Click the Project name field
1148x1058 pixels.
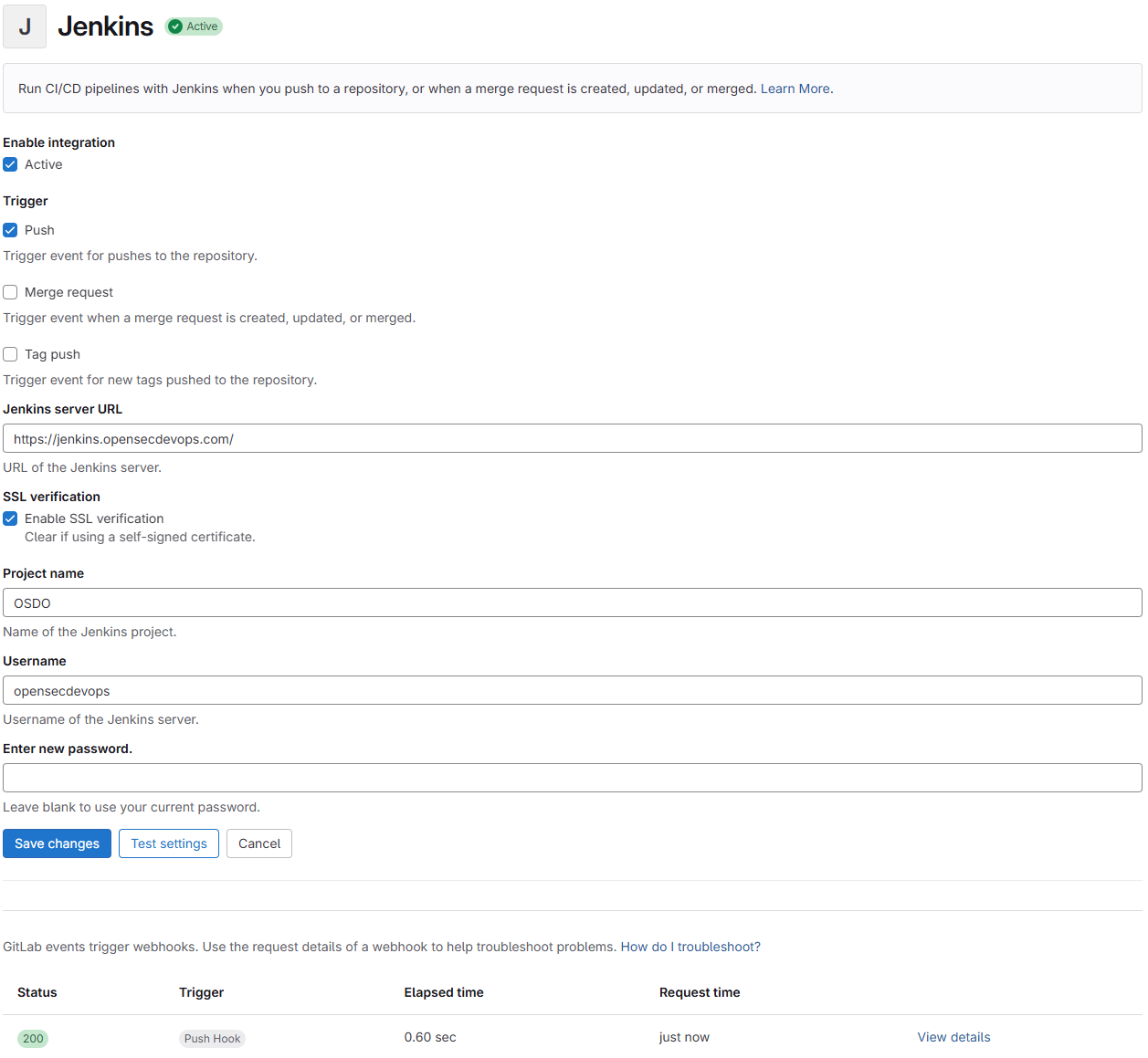573,602
